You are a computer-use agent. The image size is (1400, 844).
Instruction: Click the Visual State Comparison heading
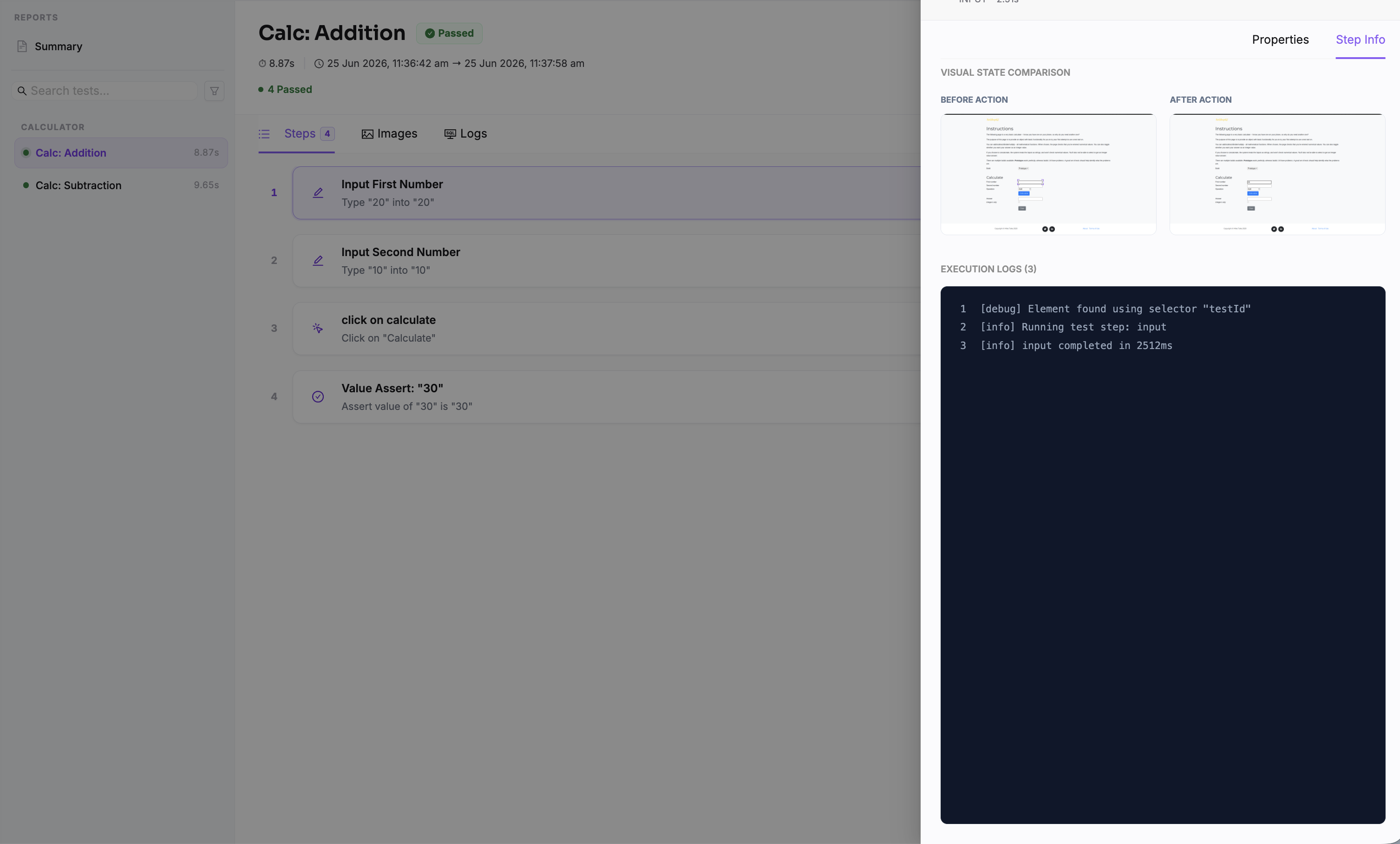pos(1005,72)
